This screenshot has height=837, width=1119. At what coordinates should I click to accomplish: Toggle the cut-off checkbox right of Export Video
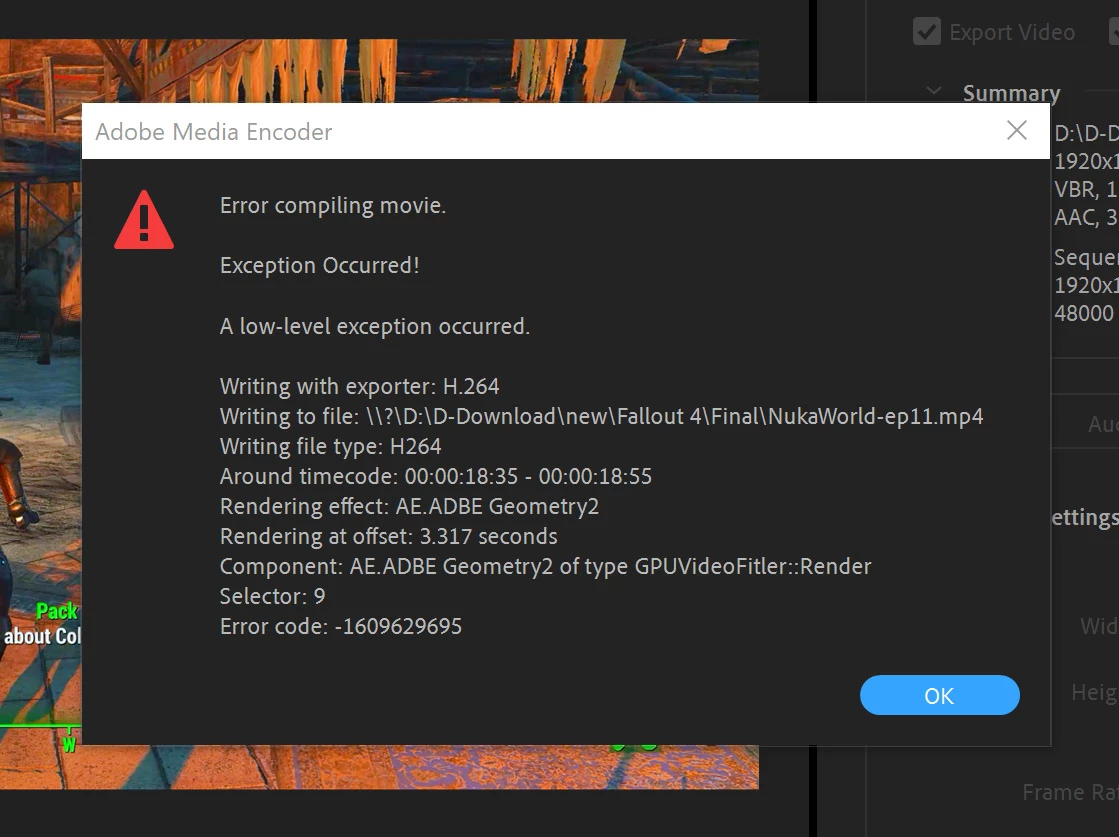tap(1114, 32)
